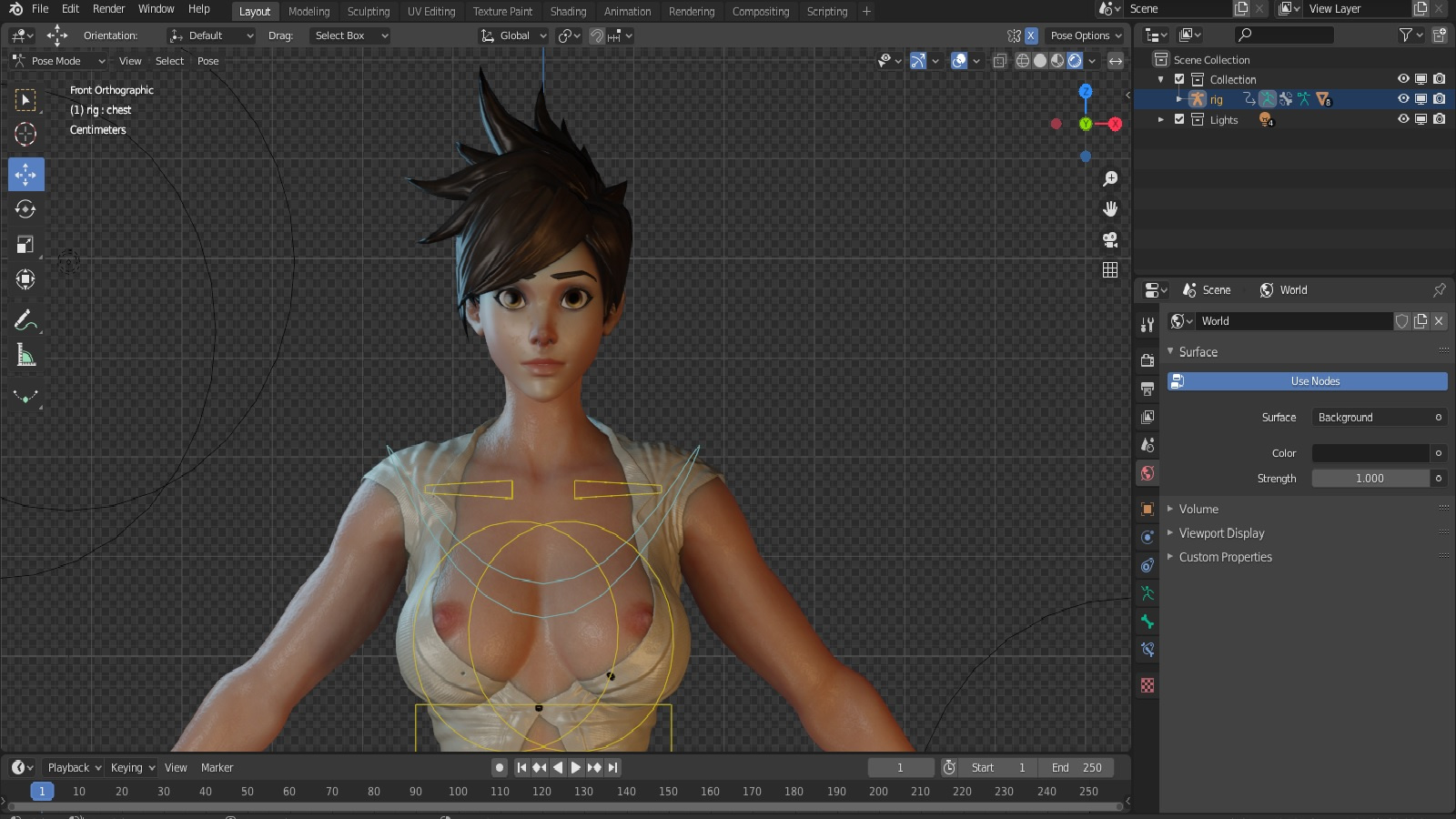Choose the Rotate tool

25,209
